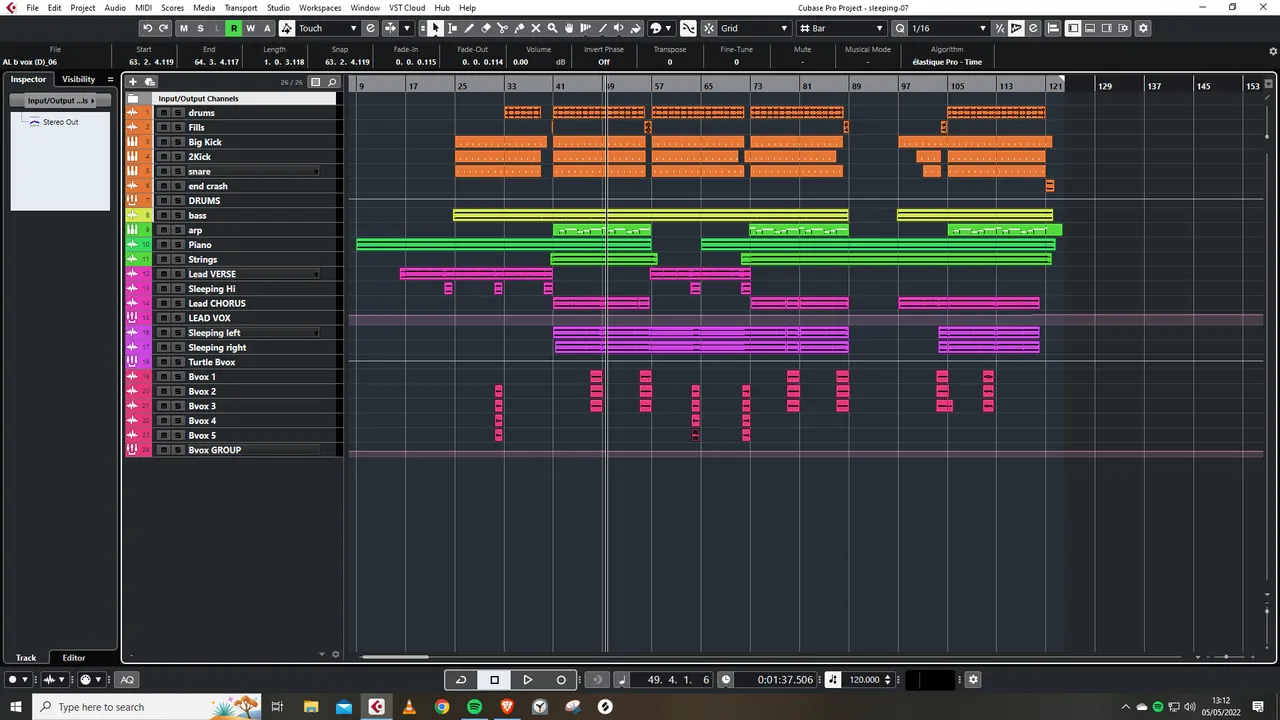Select the Erase tool

click(486, 28)
